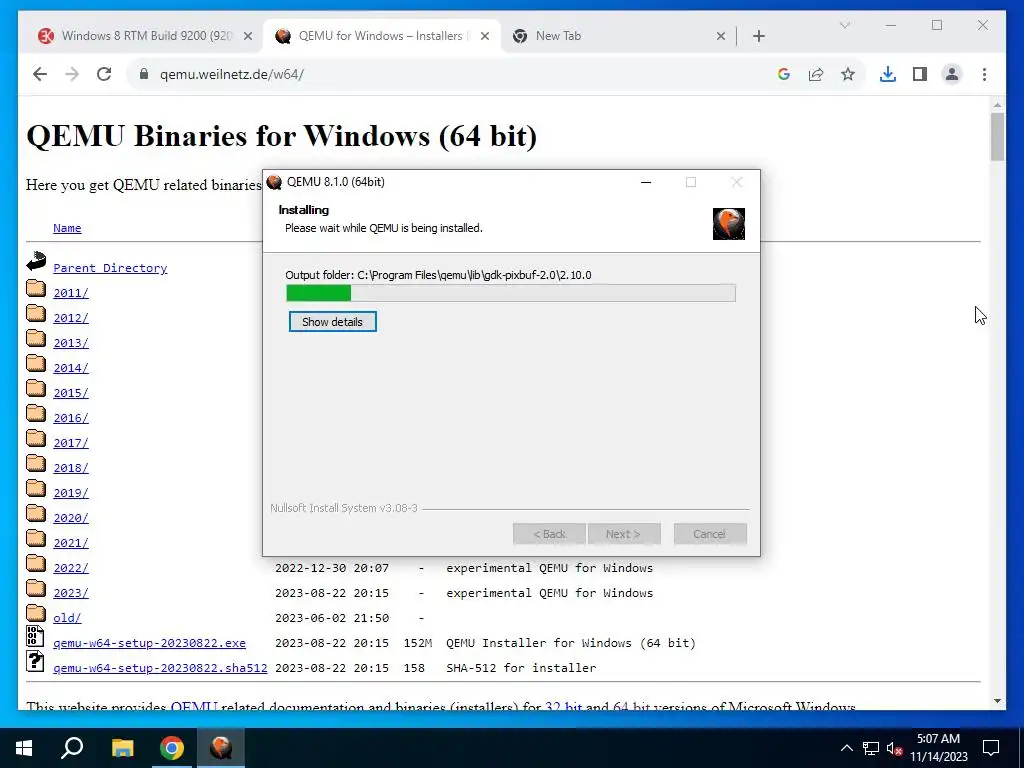Switch to the New Tab tab
The height and width of the screenshot is (768, 1024).
click(x=617, y=36)
